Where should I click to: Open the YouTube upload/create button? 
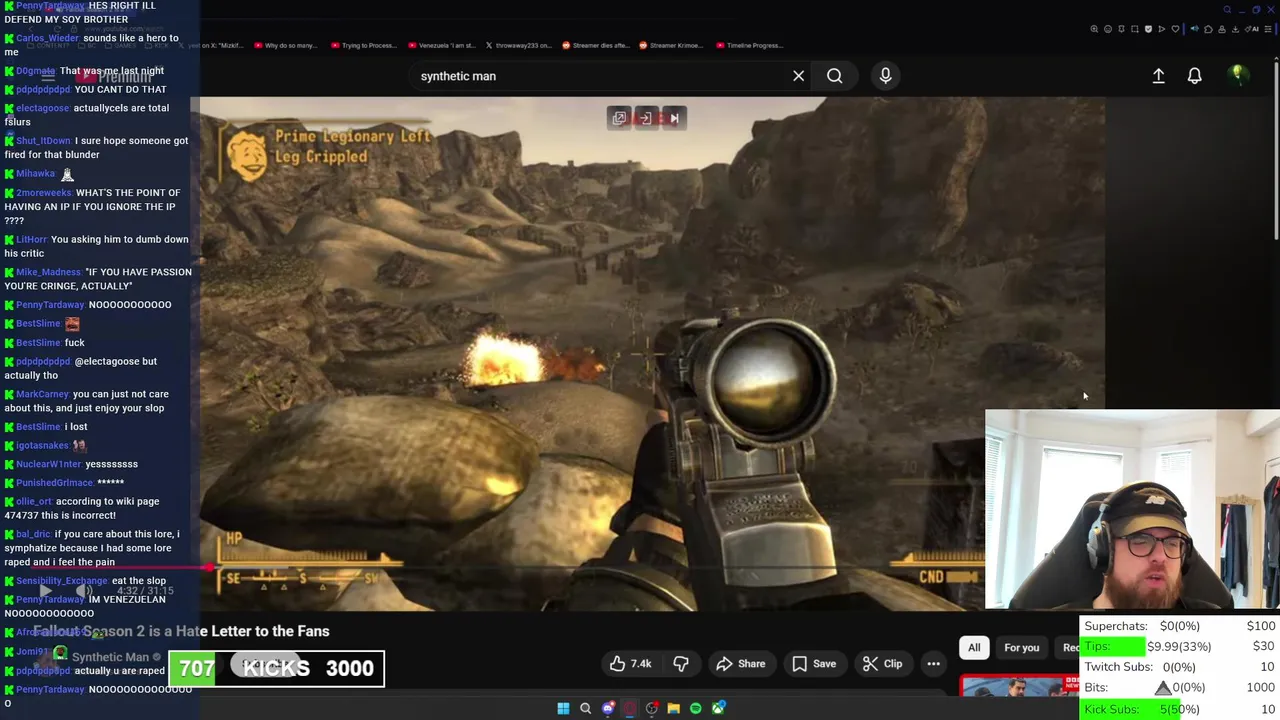(1158, 76)
